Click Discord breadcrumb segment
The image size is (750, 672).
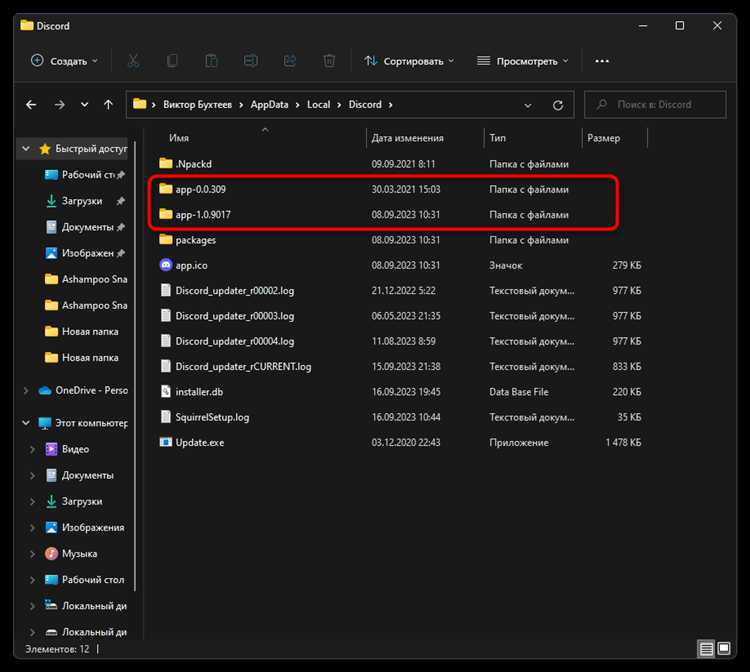(x=365, y=105)
